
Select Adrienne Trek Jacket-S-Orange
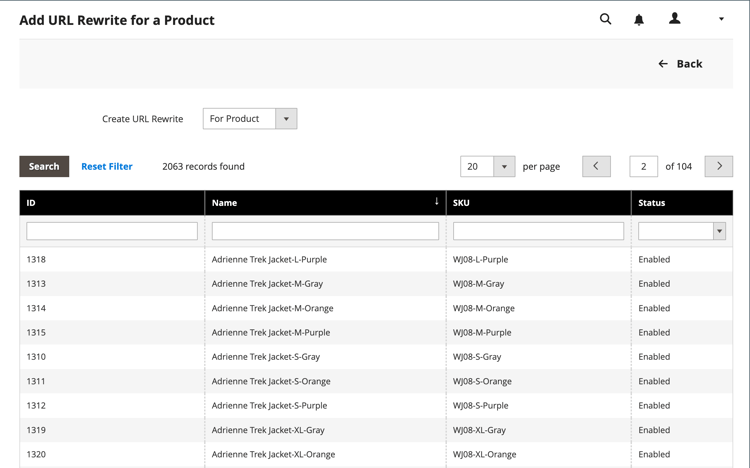271,381
